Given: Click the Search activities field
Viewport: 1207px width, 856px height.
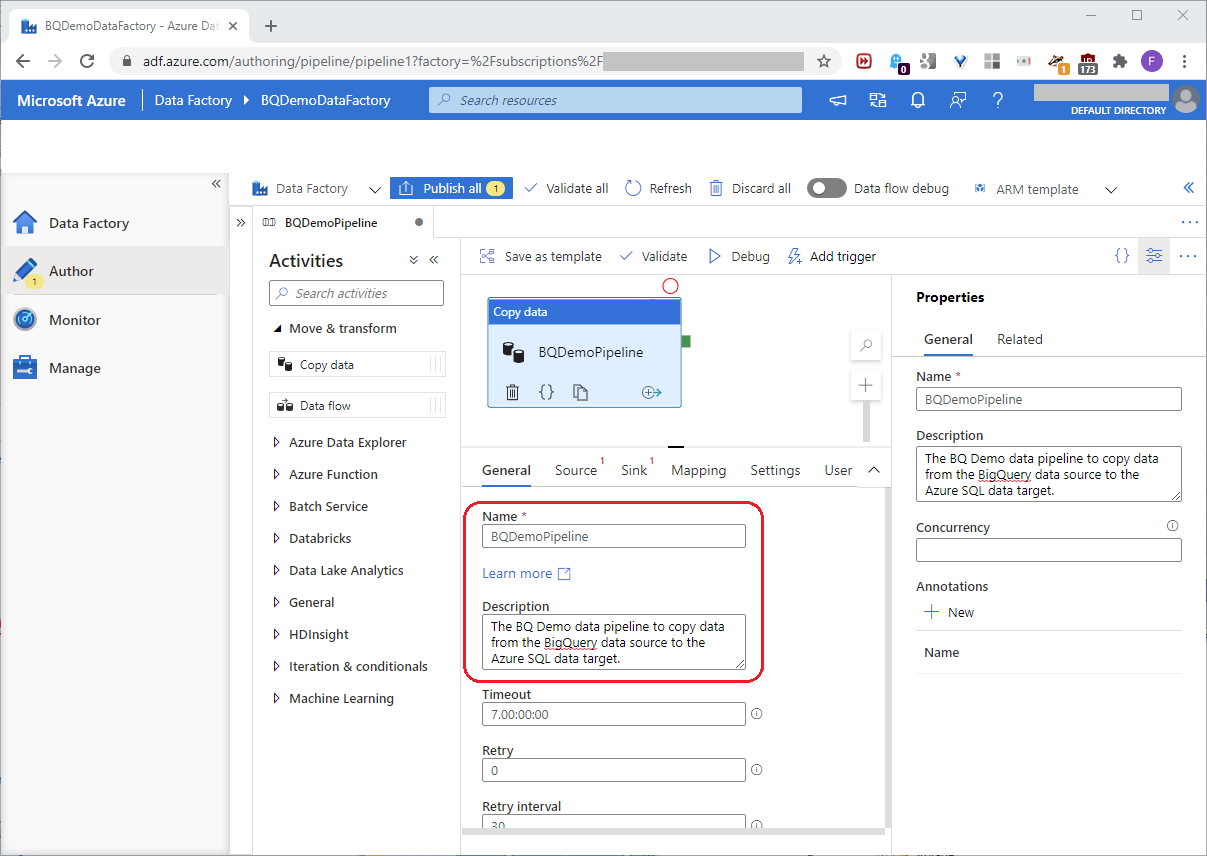Looking at the screenshot, I should tap(357, 293).
